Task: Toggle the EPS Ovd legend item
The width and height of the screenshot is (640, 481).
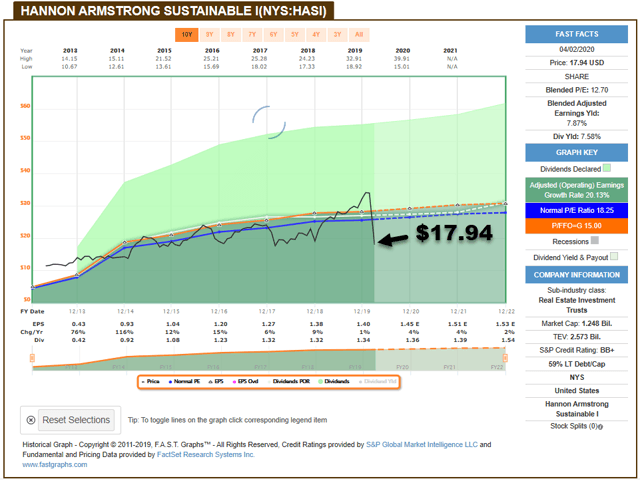Action: point(246,381)
